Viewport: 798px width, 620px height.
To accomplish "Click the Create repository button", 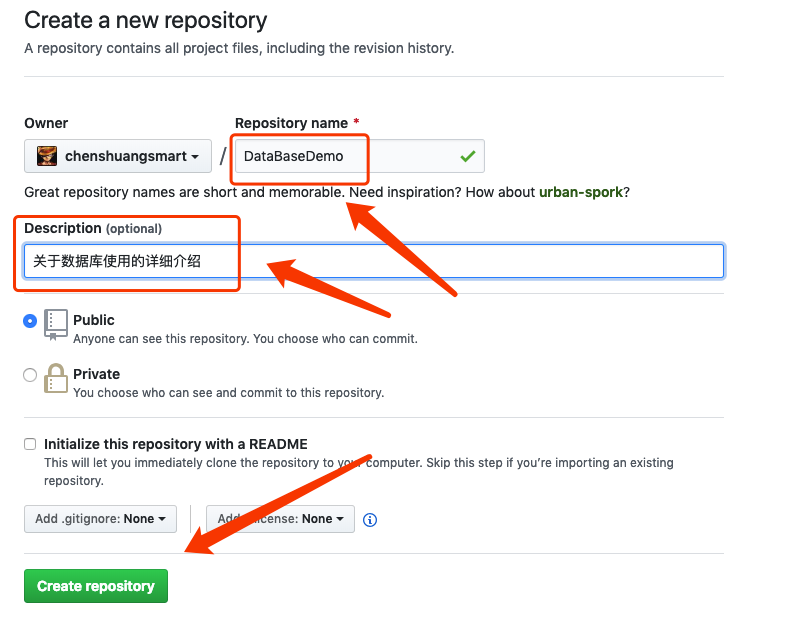I will pyautogui.click(x=96, y=586).
